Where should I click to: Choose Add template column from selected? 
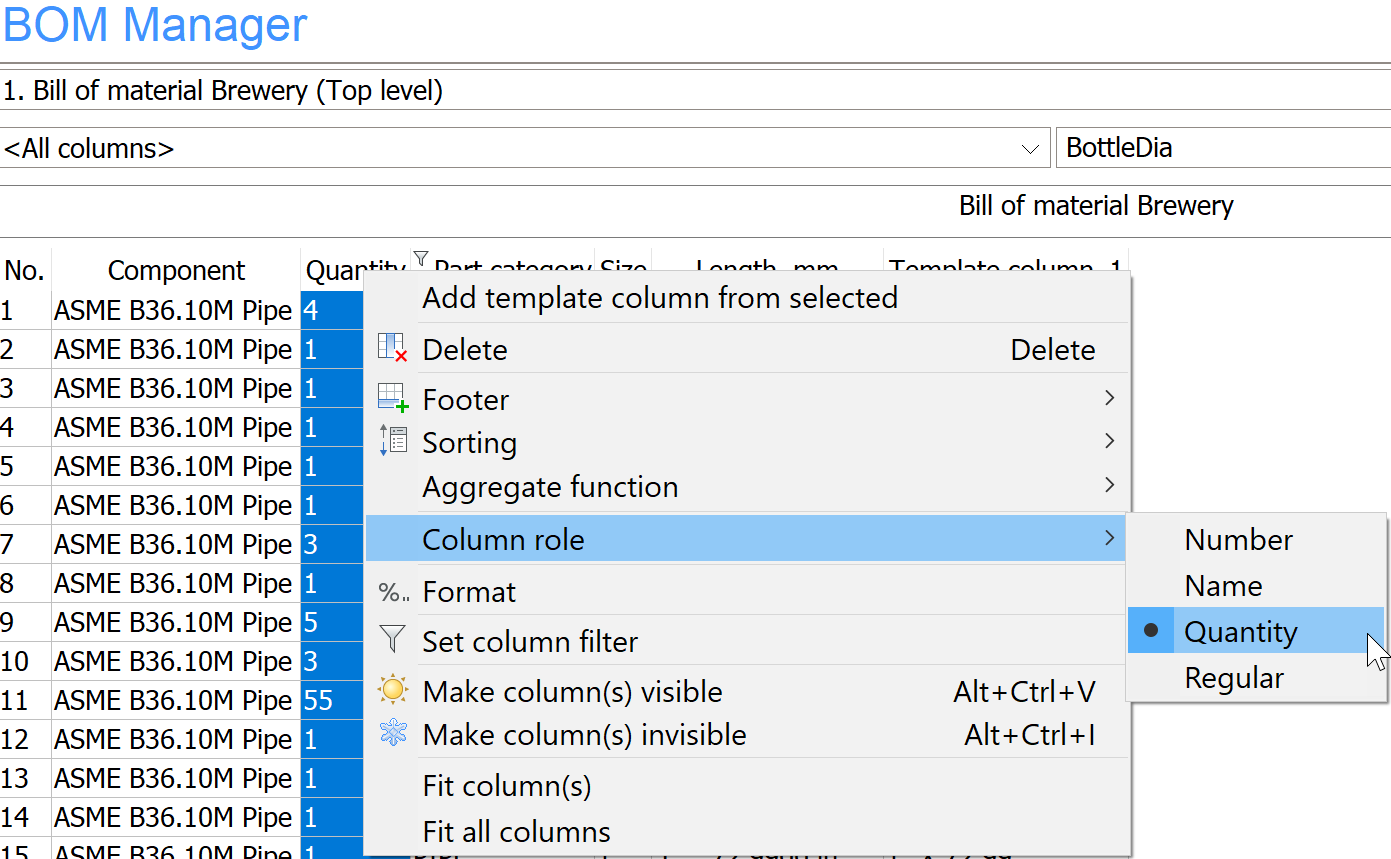(659, 298)
